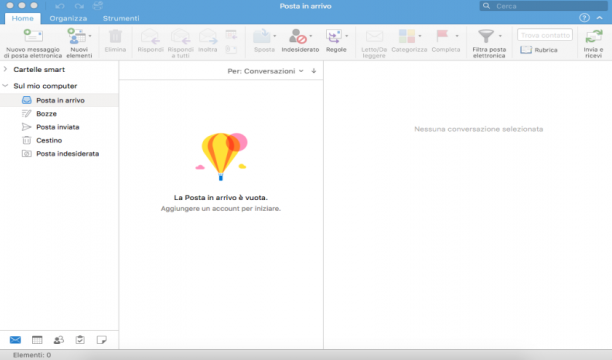Click the meeting reply icon beside Inoltra

pyautogui.click(x=231, y=35)
